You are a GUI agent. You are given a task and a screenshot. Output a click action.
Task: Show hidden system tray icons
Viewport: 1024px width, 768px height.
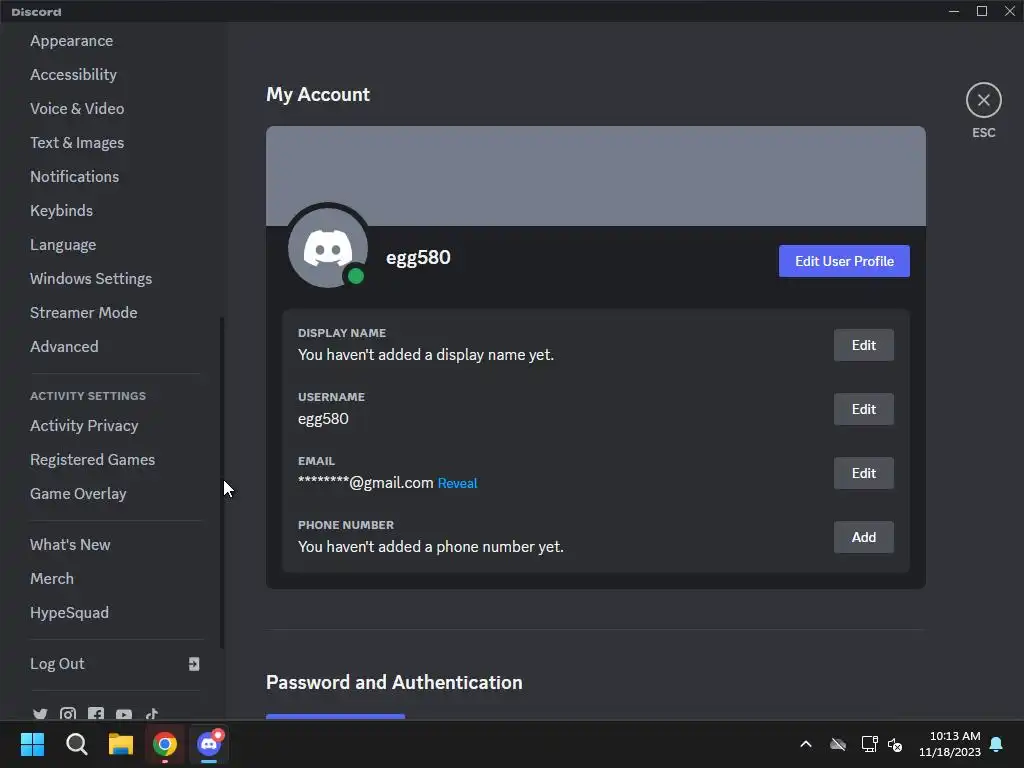[806, 744]
